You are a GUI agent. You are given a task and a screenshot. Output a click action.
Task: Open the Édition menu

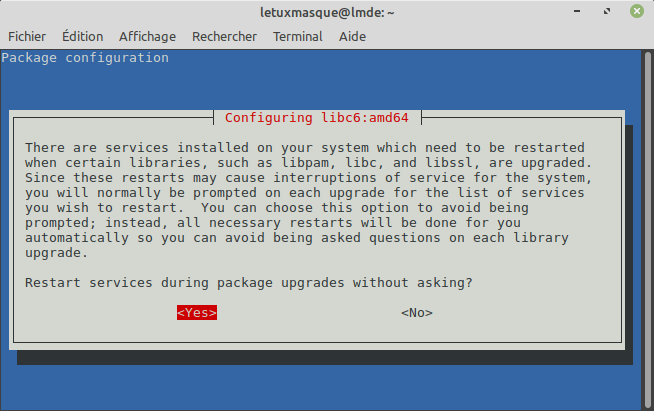pos(82,36)
